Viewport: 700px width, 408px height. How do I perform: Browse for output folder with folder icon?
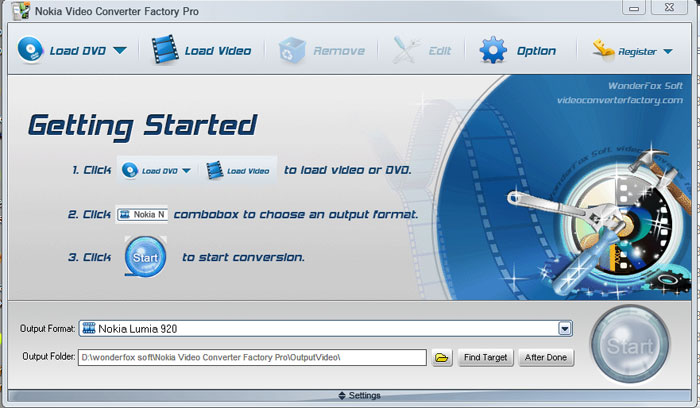tap(442, 357)
